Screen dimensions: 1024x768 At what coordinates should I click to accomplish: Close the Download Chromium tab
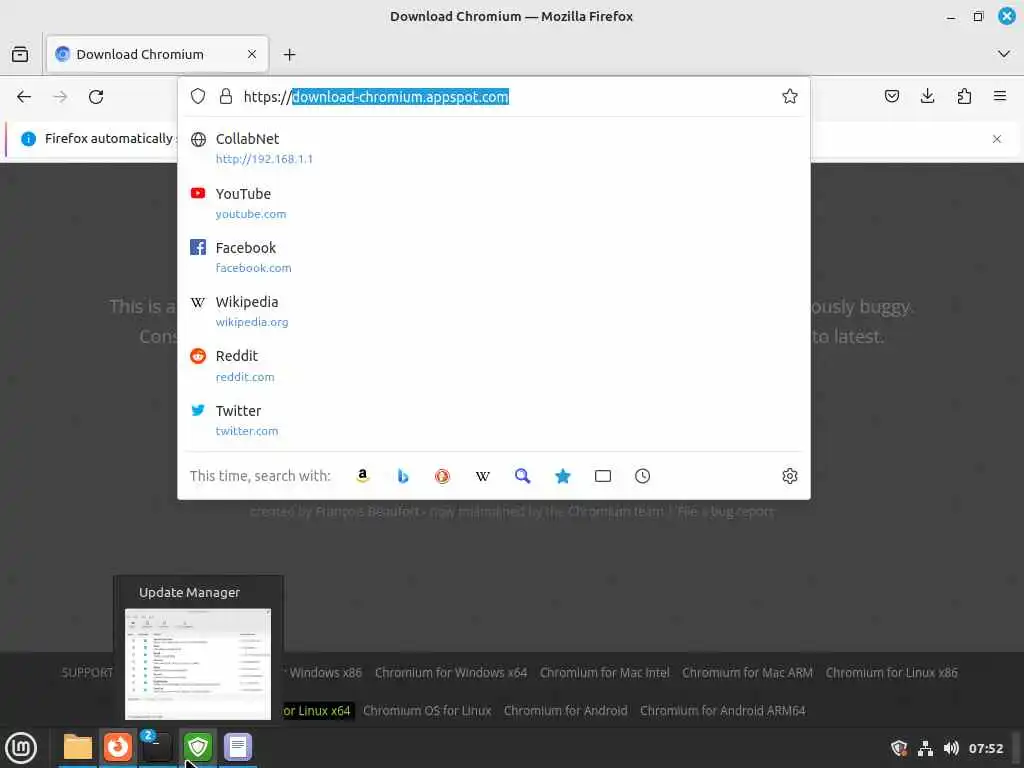[252, 54]
